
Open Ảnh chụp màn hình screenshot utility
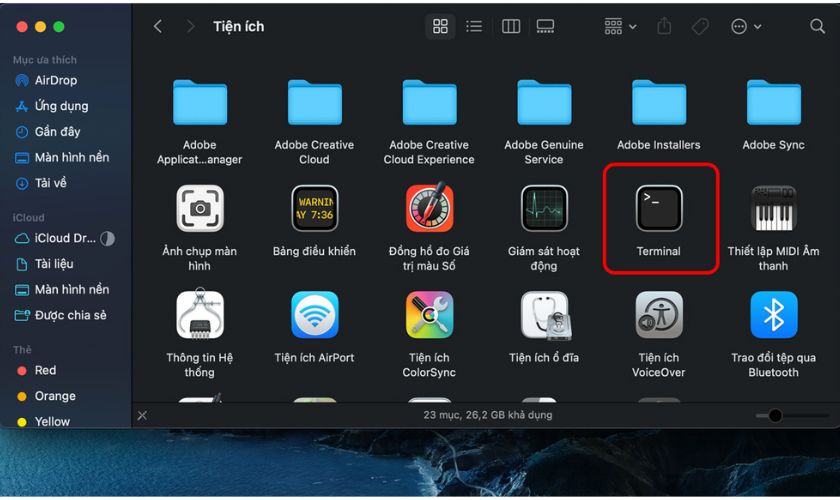(200, 209)
